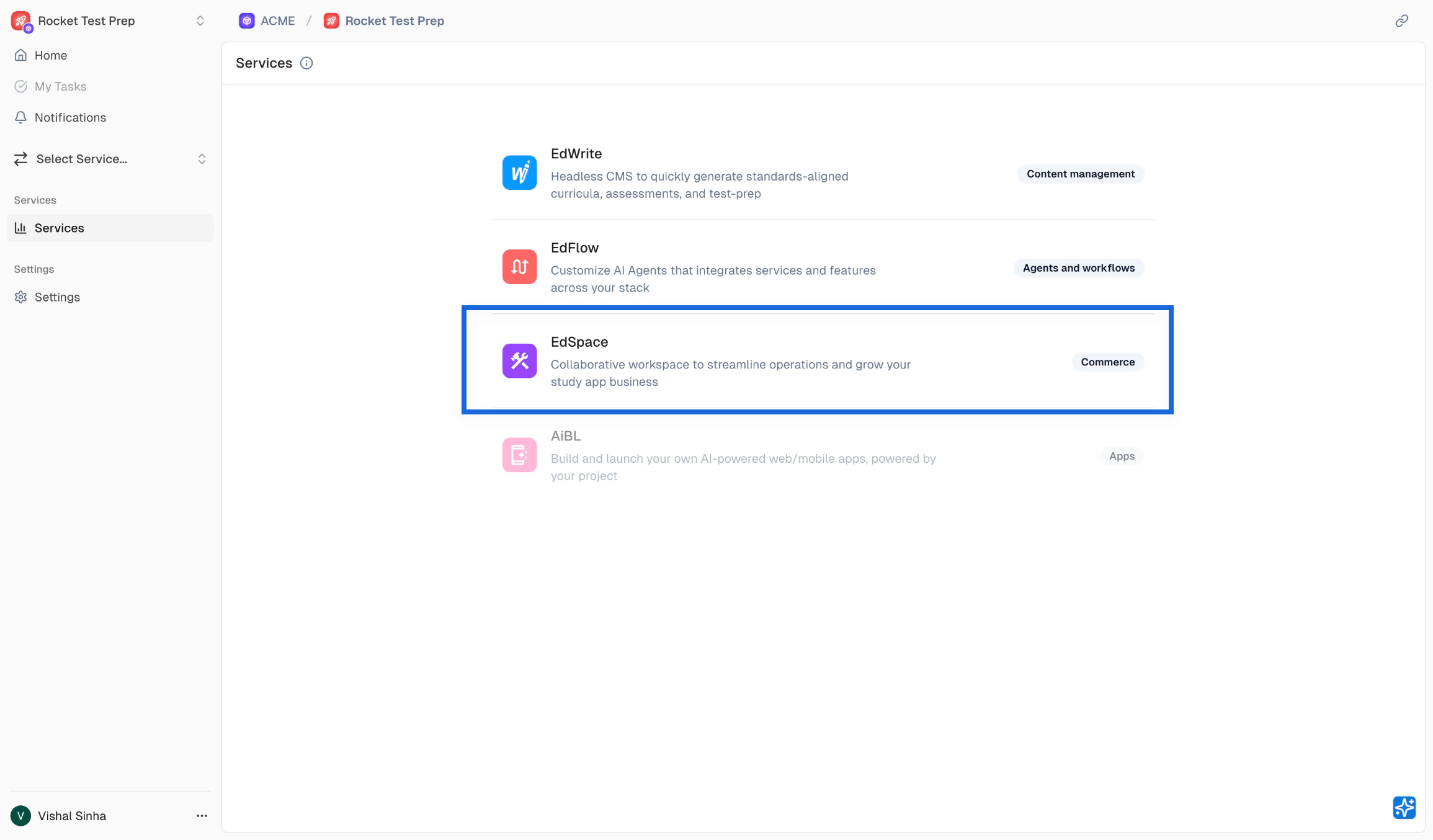Viewport: 1433px width, 840px height.
Task: Select Services item in sidebar
Action: tap(59, 228)
